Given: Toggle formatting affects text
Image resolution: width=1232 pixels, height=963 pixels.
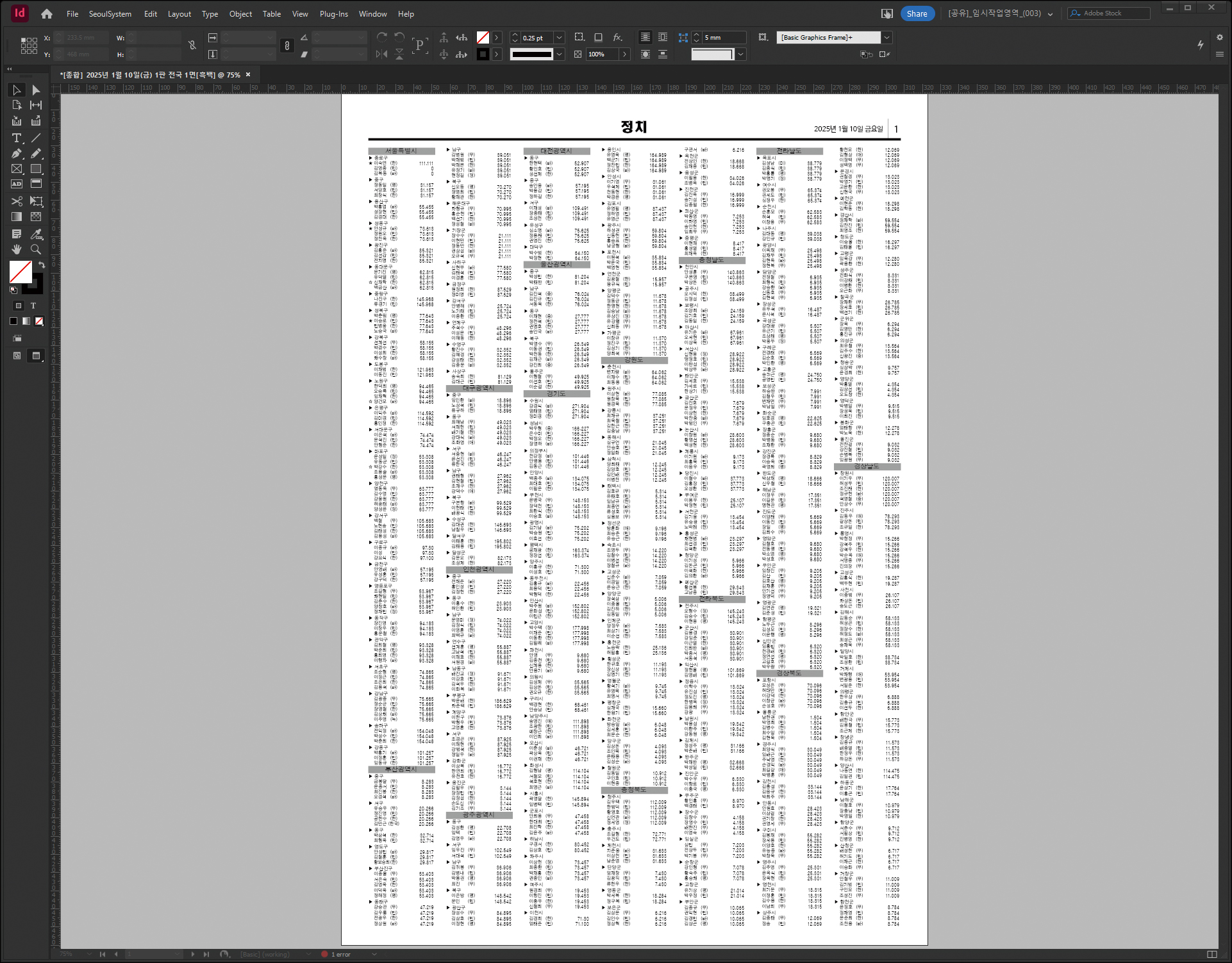Looking at the screenshot, I should 33,306.
